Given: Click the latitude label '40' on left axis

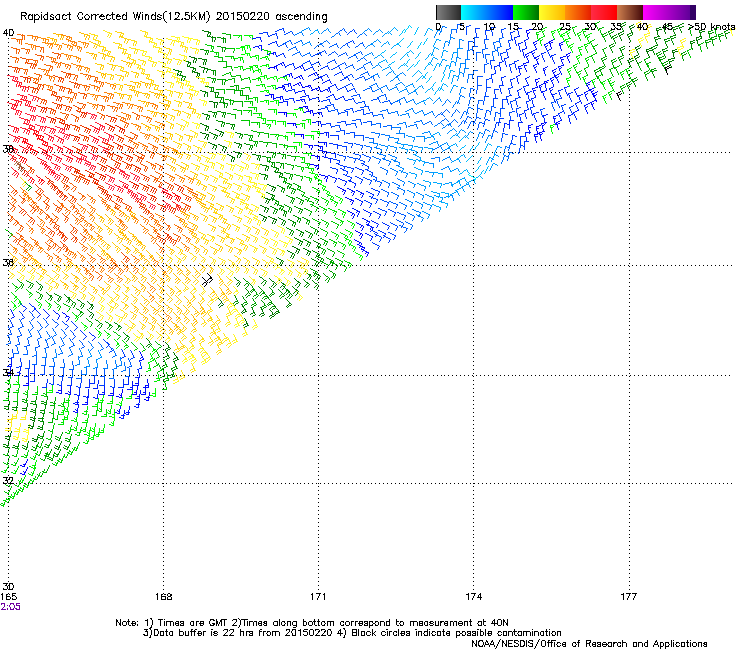Looking at the screenshot, I should 8,33.
